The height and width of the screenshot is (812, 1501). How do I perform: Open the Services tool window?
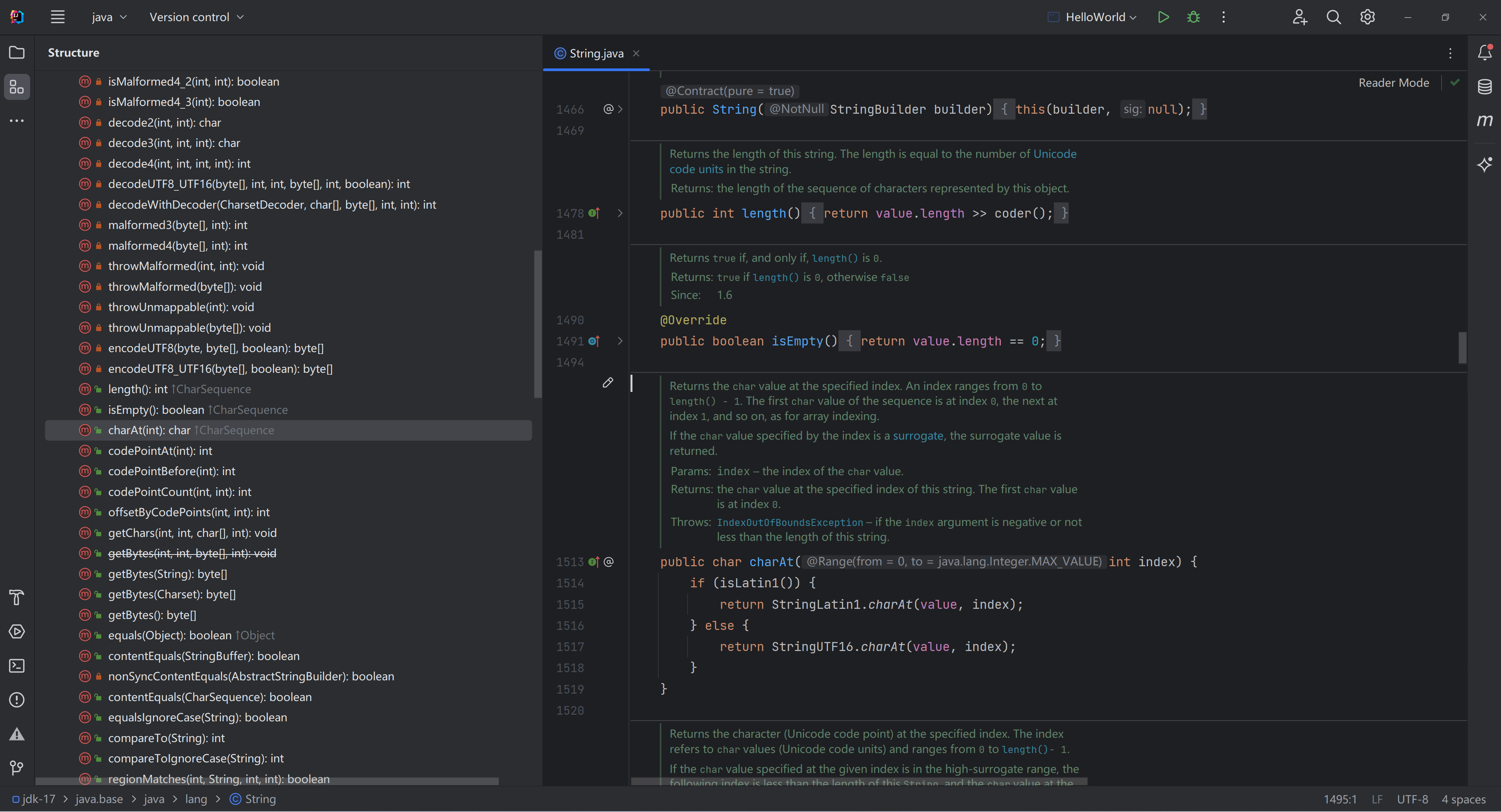coord(17,631)
